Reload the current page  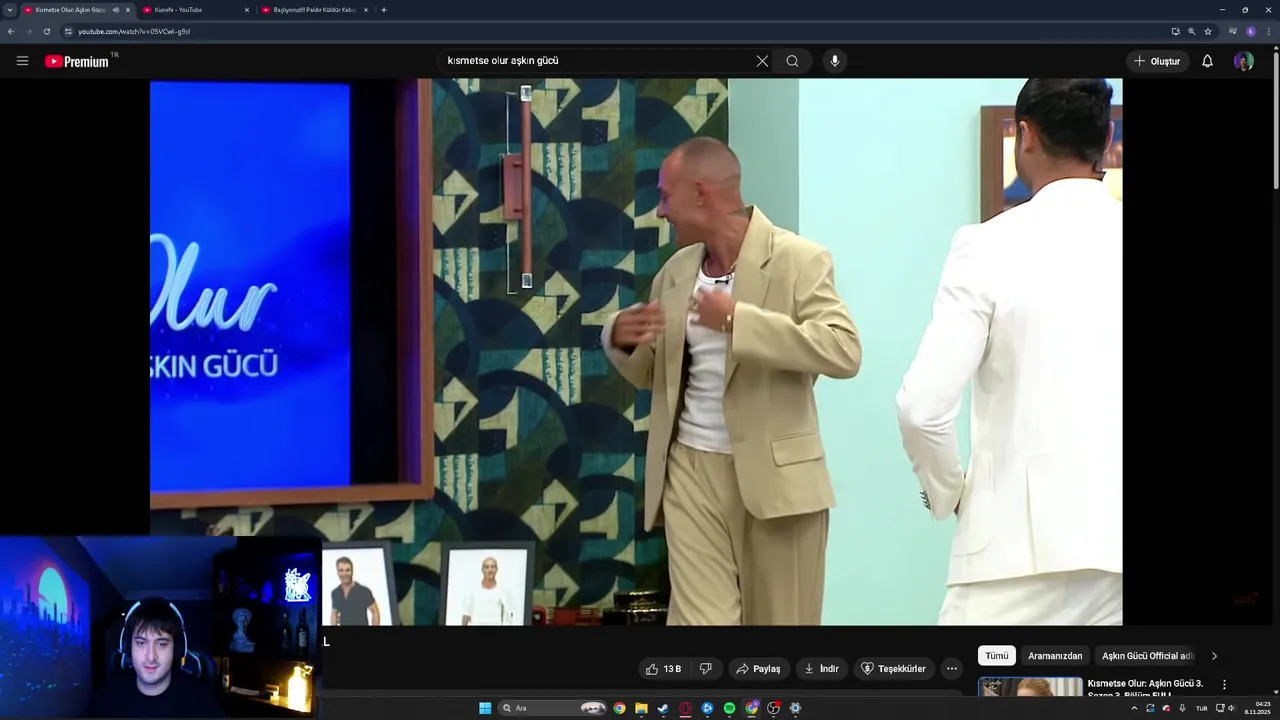46,31
